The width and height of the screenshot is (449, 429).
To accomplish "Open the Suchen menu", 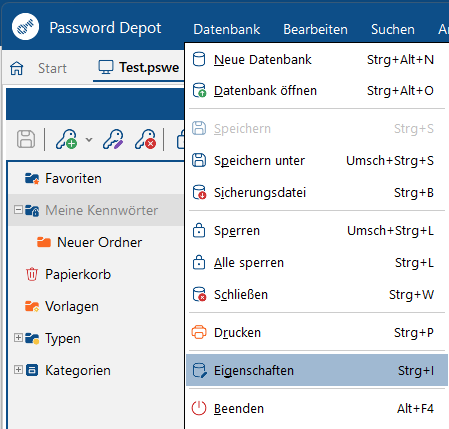I will click(393, 29).
